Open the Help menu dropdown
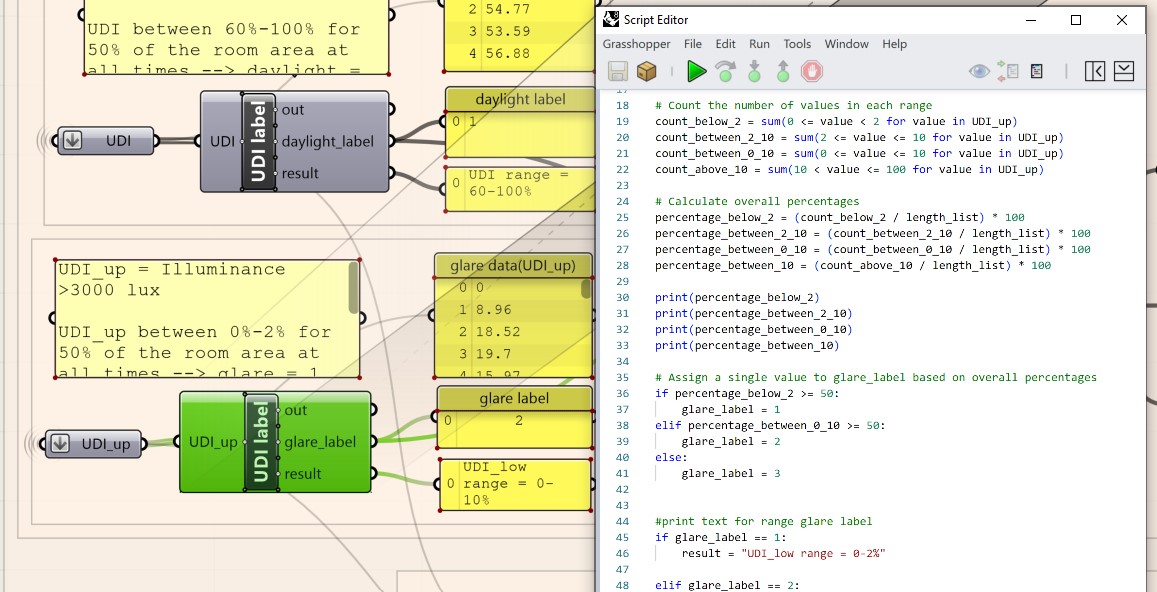The image size is (1157, 592). click(893, 43)
